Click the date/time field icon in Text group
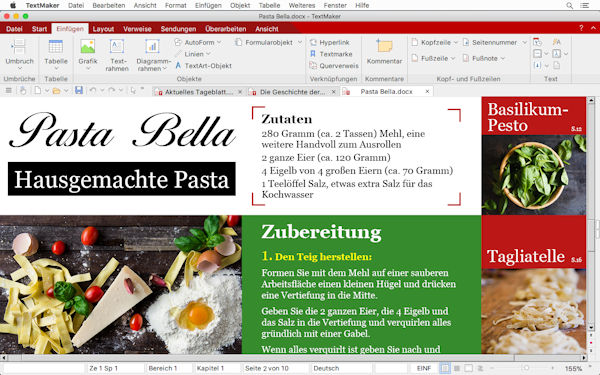 537,42
